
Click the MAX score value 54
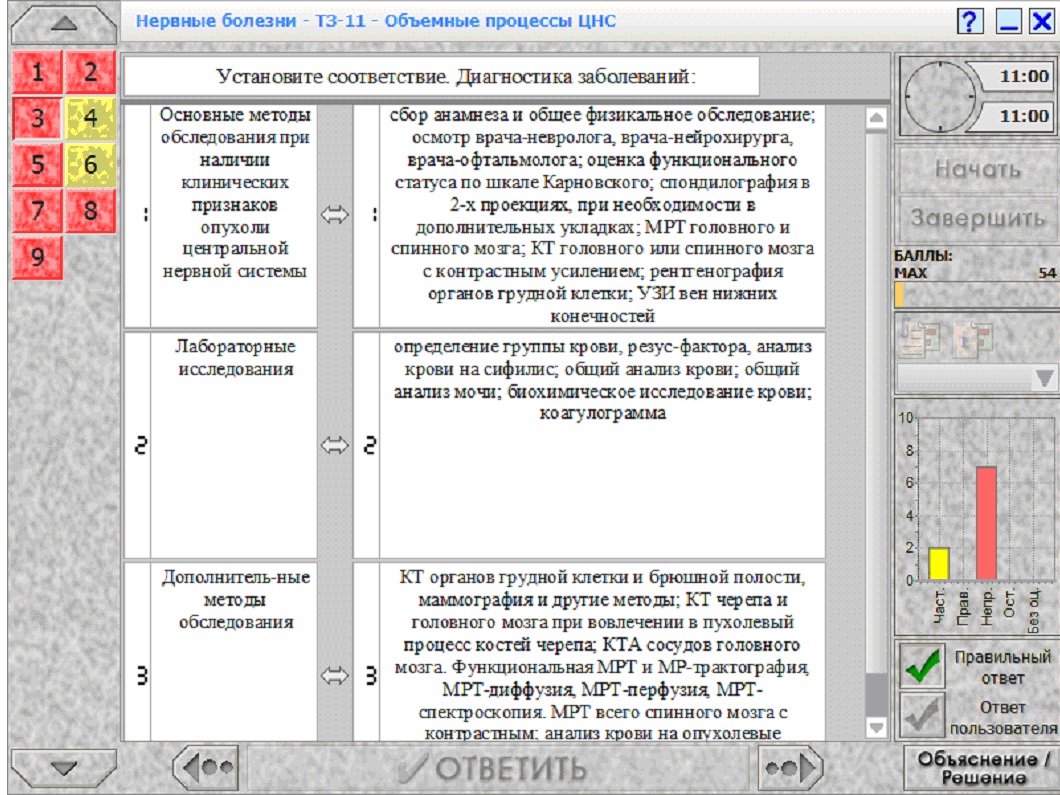pos(1046,273)
